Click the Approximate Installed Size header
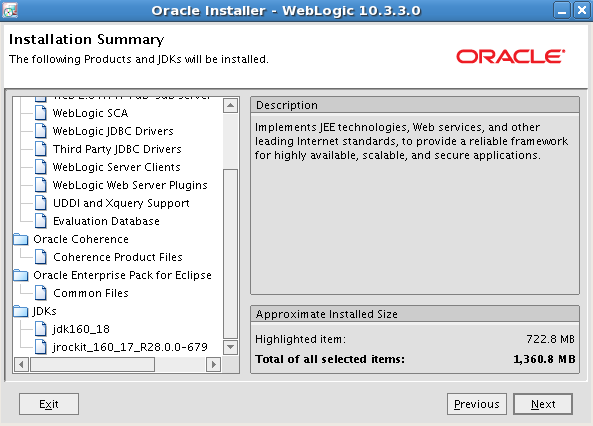593x426 pixels. tap(415, 314)
